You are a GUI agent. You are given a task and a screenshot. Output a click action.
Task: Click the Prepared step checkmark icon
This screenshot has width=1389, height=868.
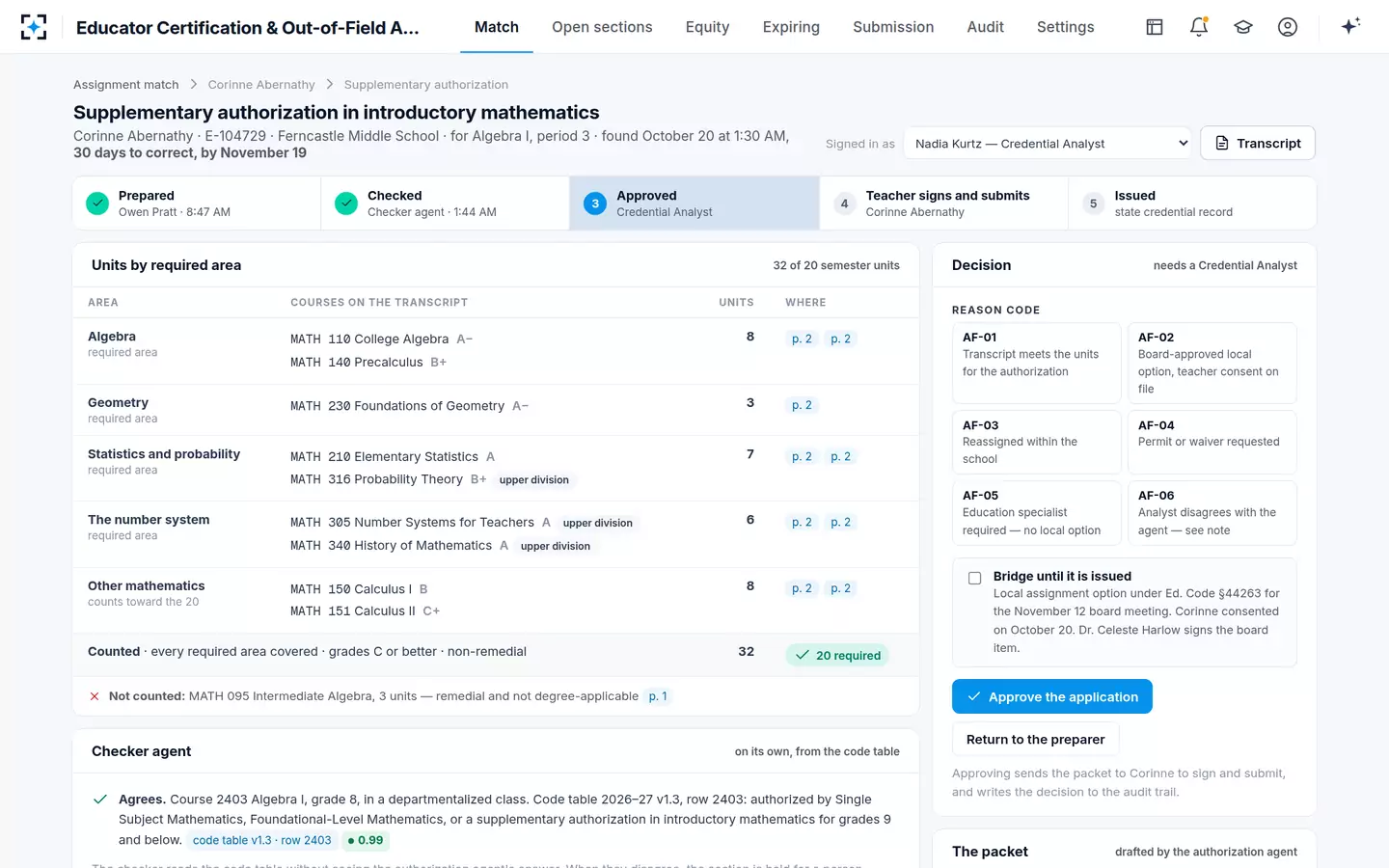click(97, 203)
